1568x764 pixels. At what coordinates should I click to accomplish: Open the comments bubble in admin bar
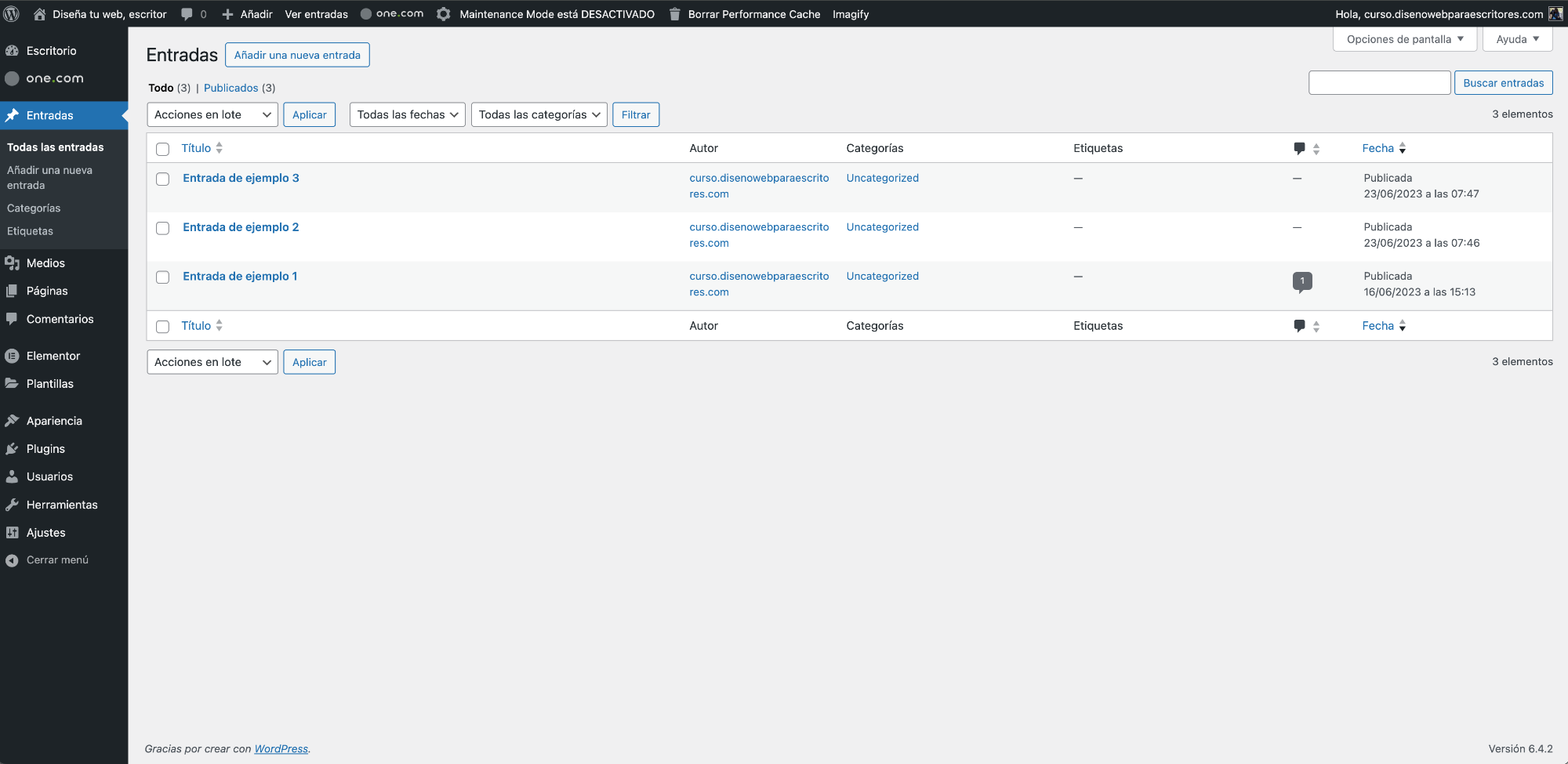pos(187,14)
